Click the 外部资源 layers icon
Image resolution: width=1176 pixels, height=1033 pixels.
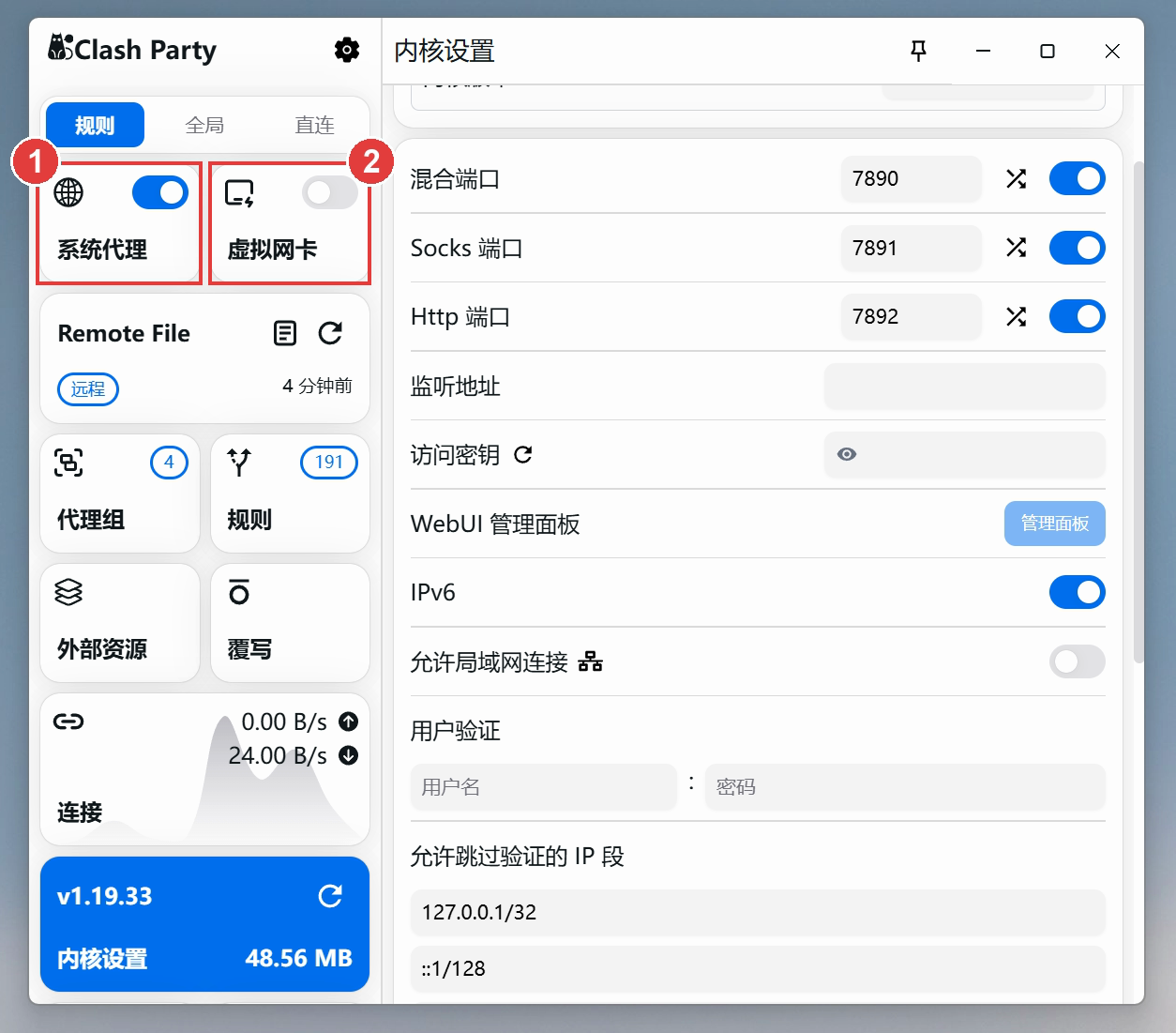point(68,592)
